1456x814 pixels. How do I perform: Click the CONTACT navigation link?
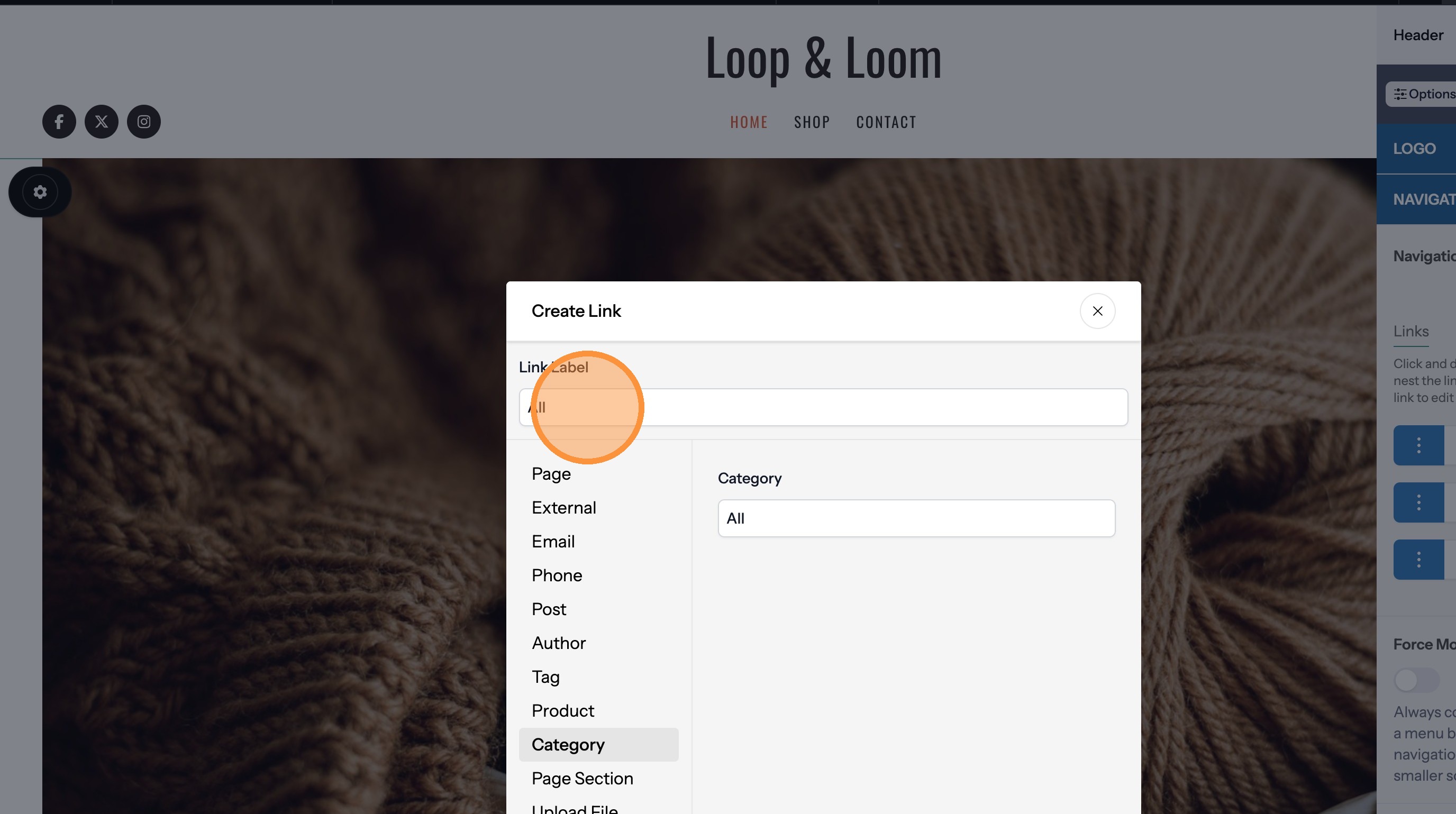coord(886,122)
